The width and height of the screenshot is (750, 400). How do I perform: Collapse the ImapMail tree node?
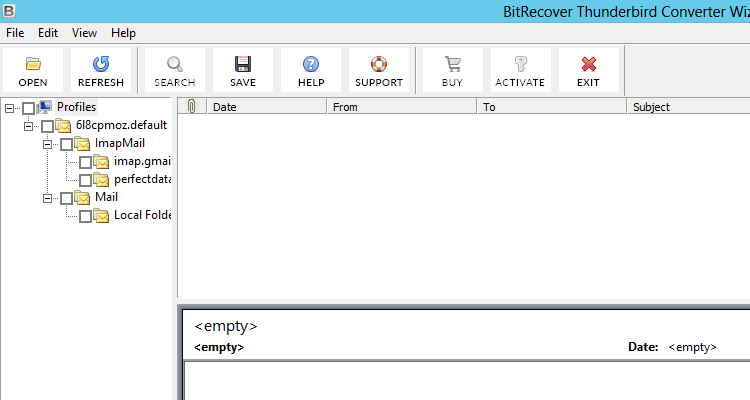tap(47, 144)
